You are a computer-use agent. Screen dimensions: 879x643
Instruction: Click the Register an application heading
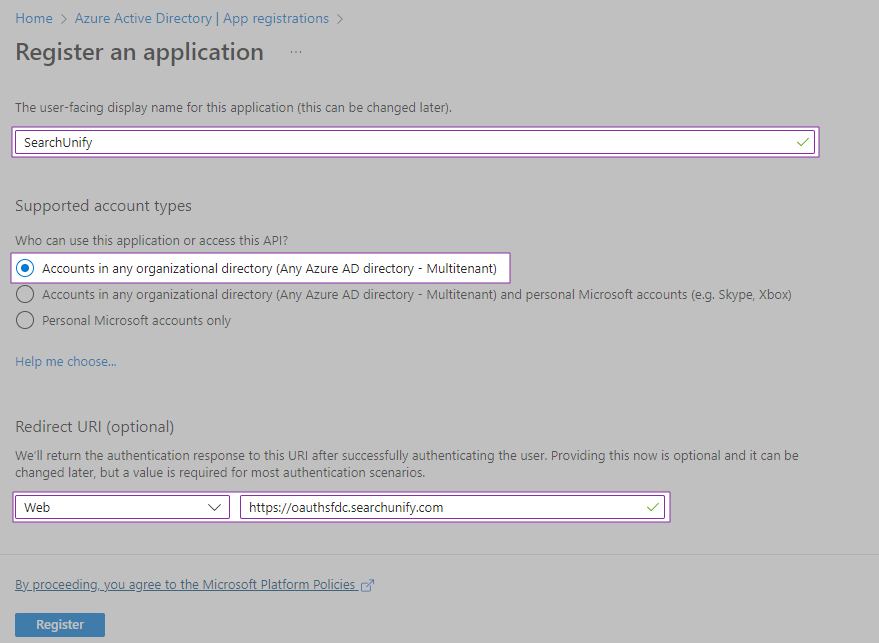pyautogui.click(x=139, y=52)
